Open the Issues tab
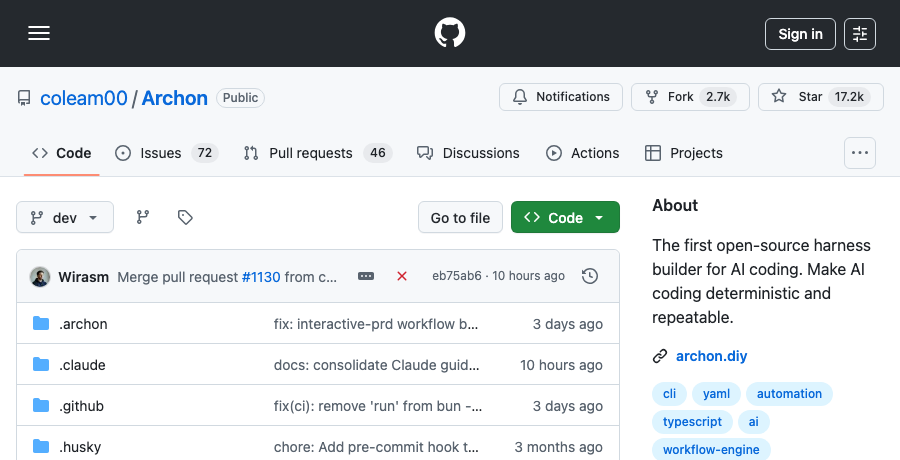The height and width of the screenshot is (460, 900). coord(166,153)
